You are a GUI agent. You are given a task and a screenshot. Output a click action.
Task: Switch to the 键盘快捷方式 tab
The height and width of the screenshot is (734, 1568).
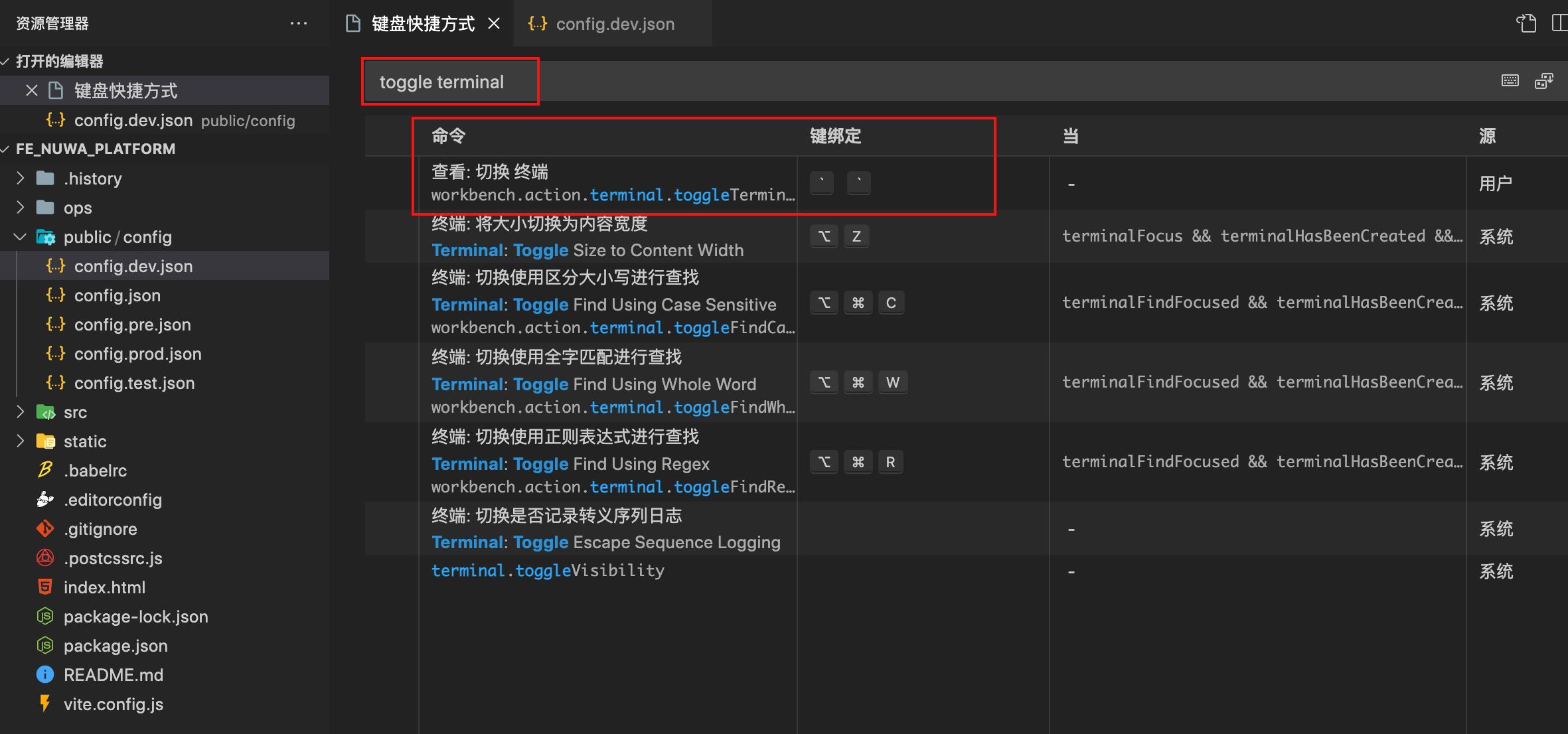tap(422, 24)
